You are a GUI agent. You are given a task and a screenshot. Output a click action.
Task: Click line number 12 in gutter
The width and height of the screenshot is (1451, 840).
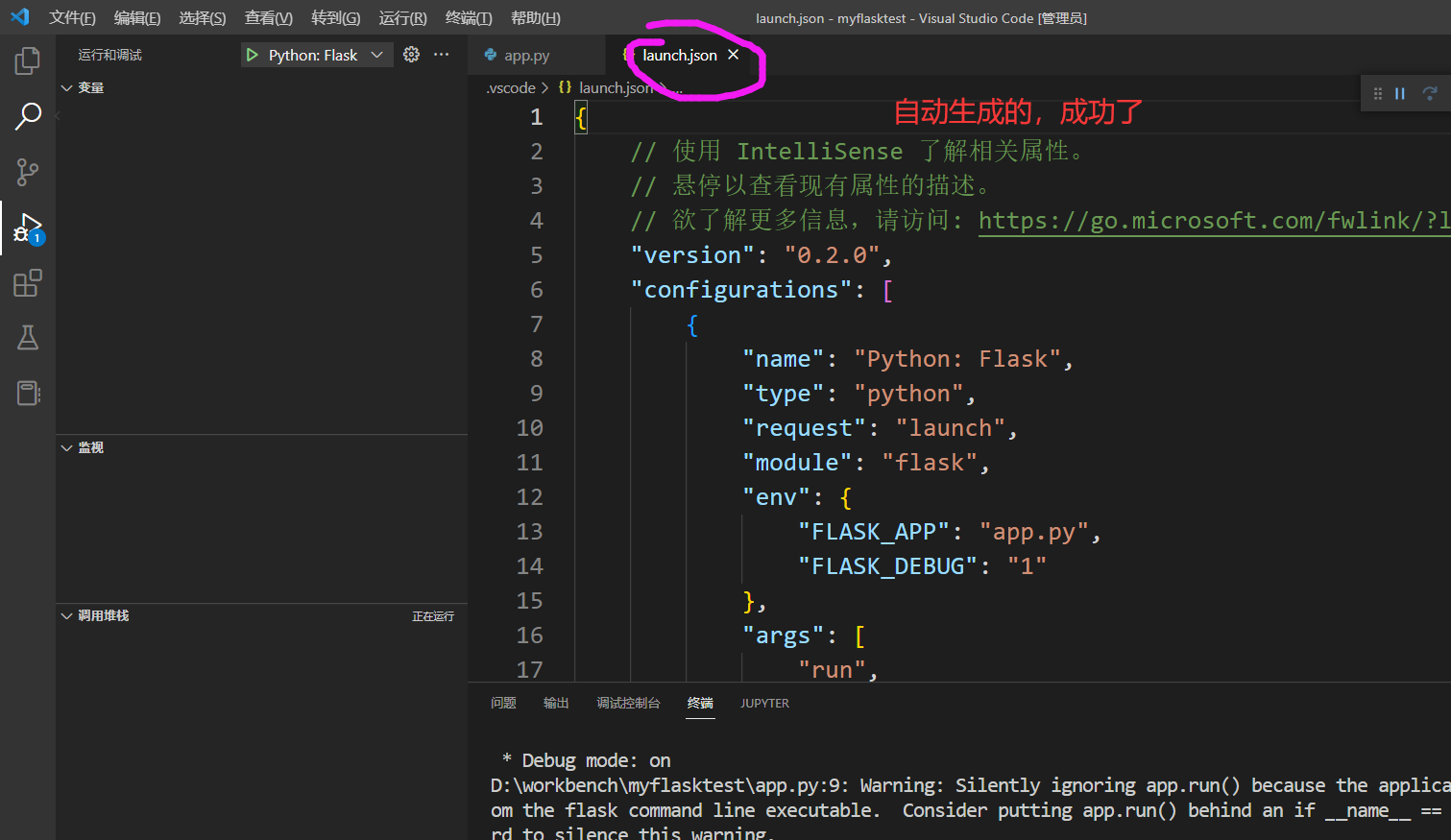click(x=529, y=496)
